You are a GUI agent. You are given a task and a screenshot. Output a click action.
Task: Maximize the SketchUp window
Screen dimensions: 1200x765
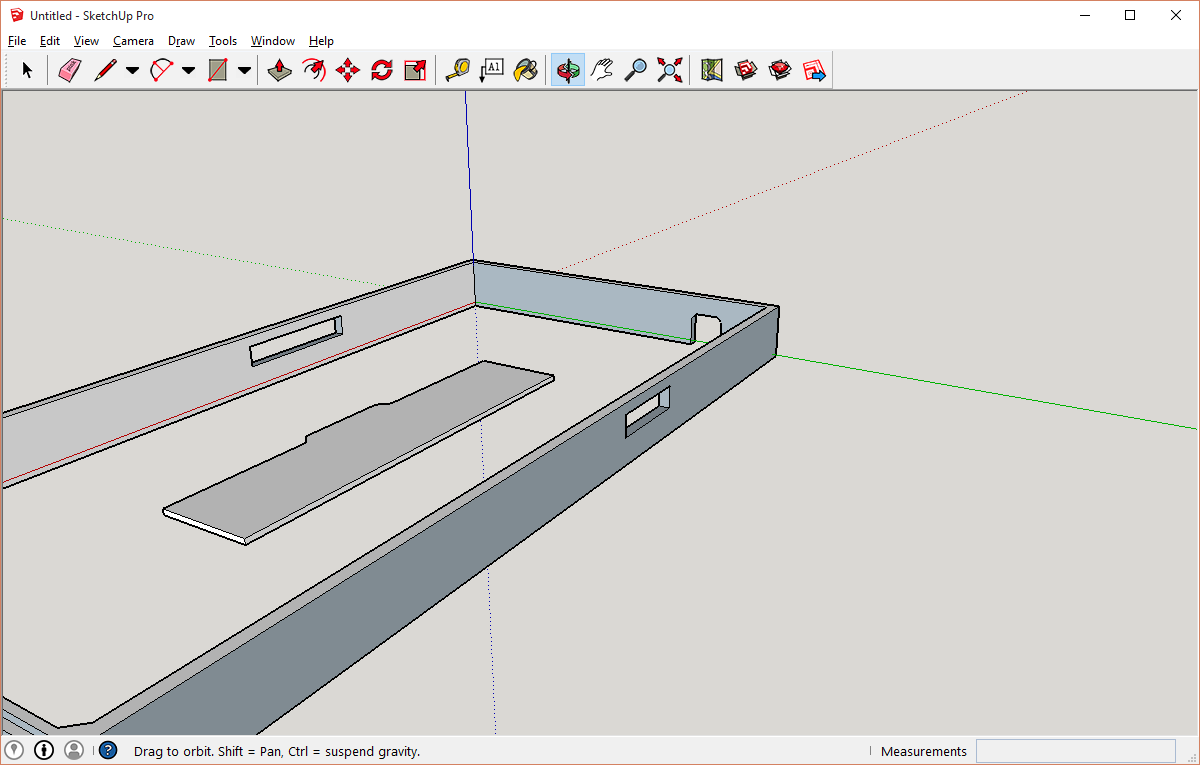point(1130,15)
